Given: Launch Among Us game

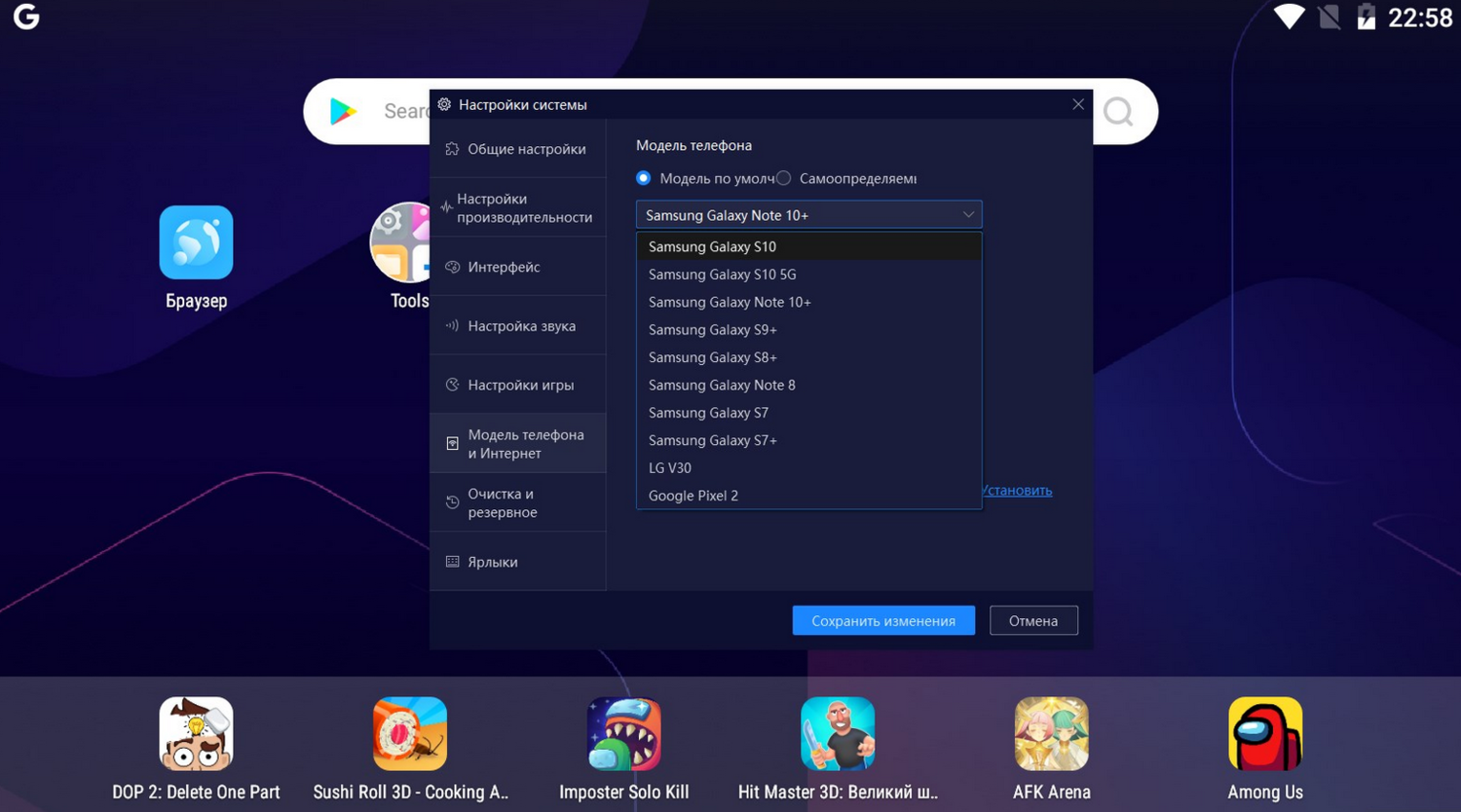Looking at the screenshot, I should tap(1265, 734).
